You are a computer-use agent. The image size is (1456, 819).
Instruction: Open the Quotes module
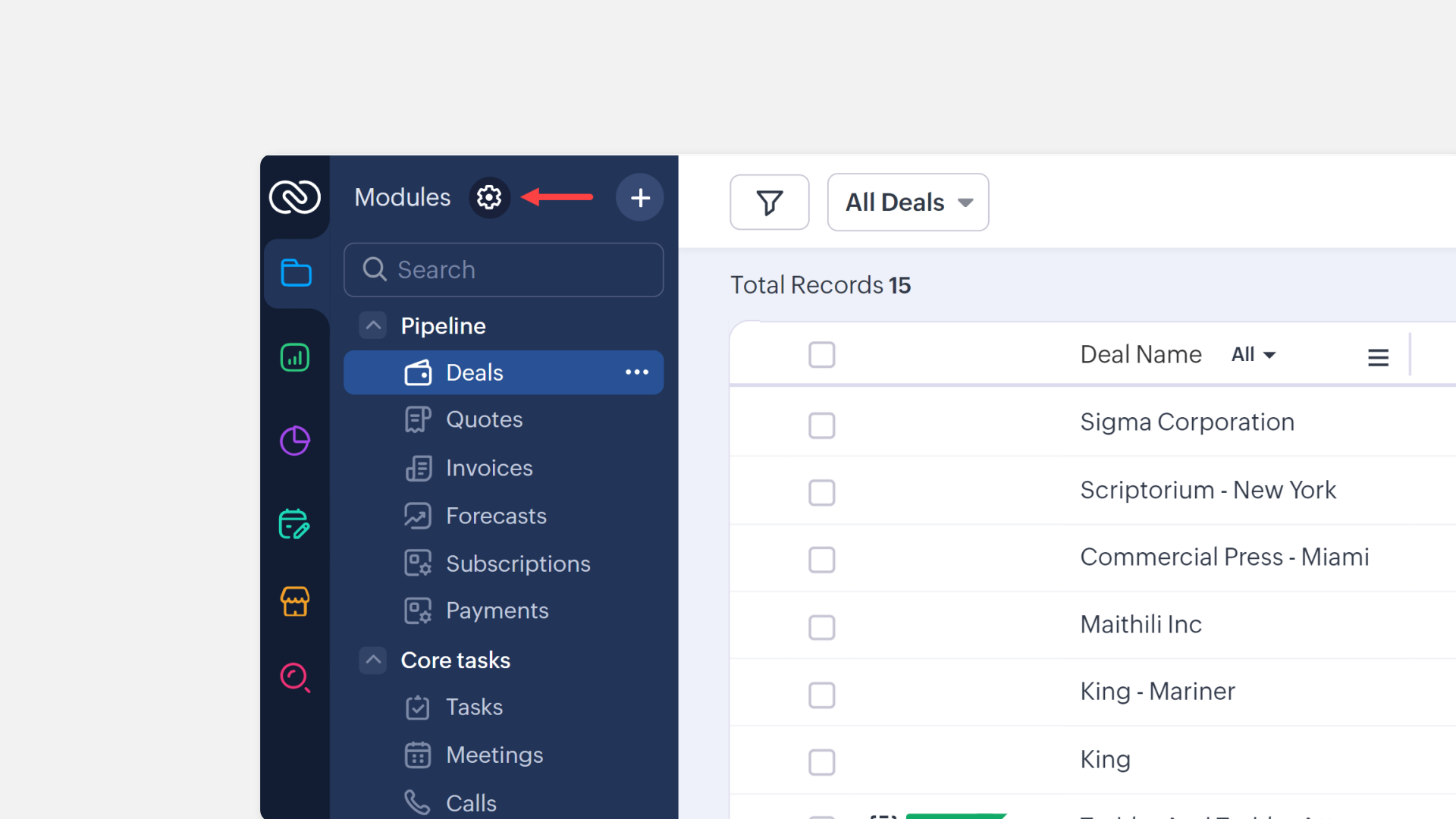point(484,419)
